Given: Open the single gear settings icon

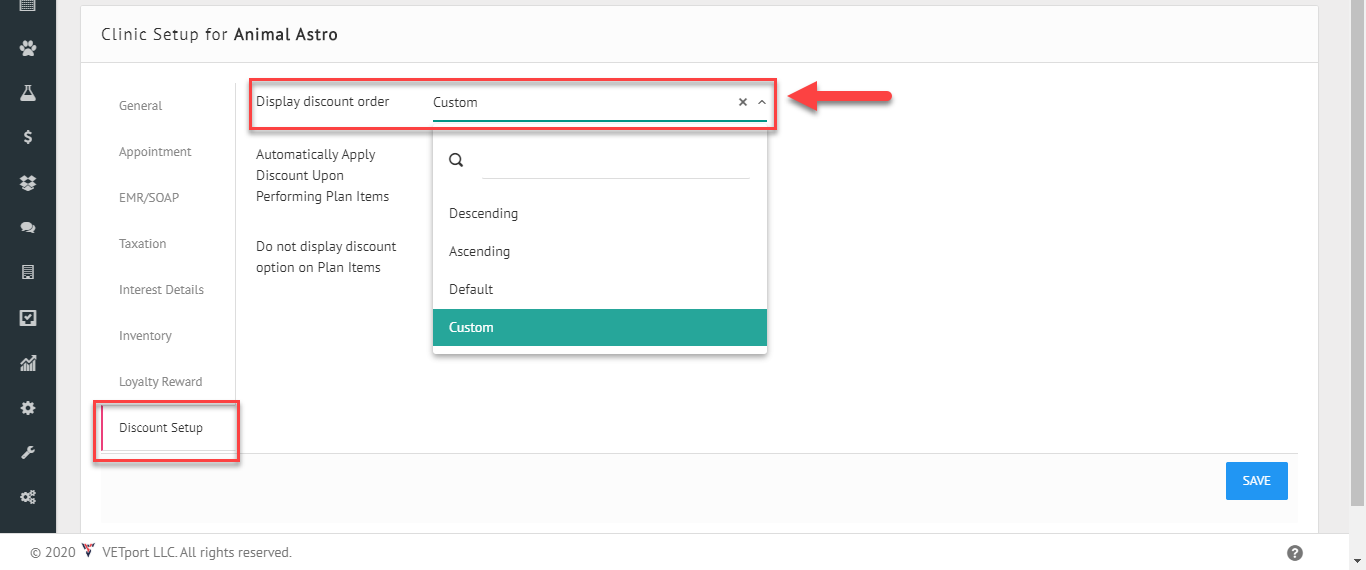Looking at the screenshot, I should point(28,408).
